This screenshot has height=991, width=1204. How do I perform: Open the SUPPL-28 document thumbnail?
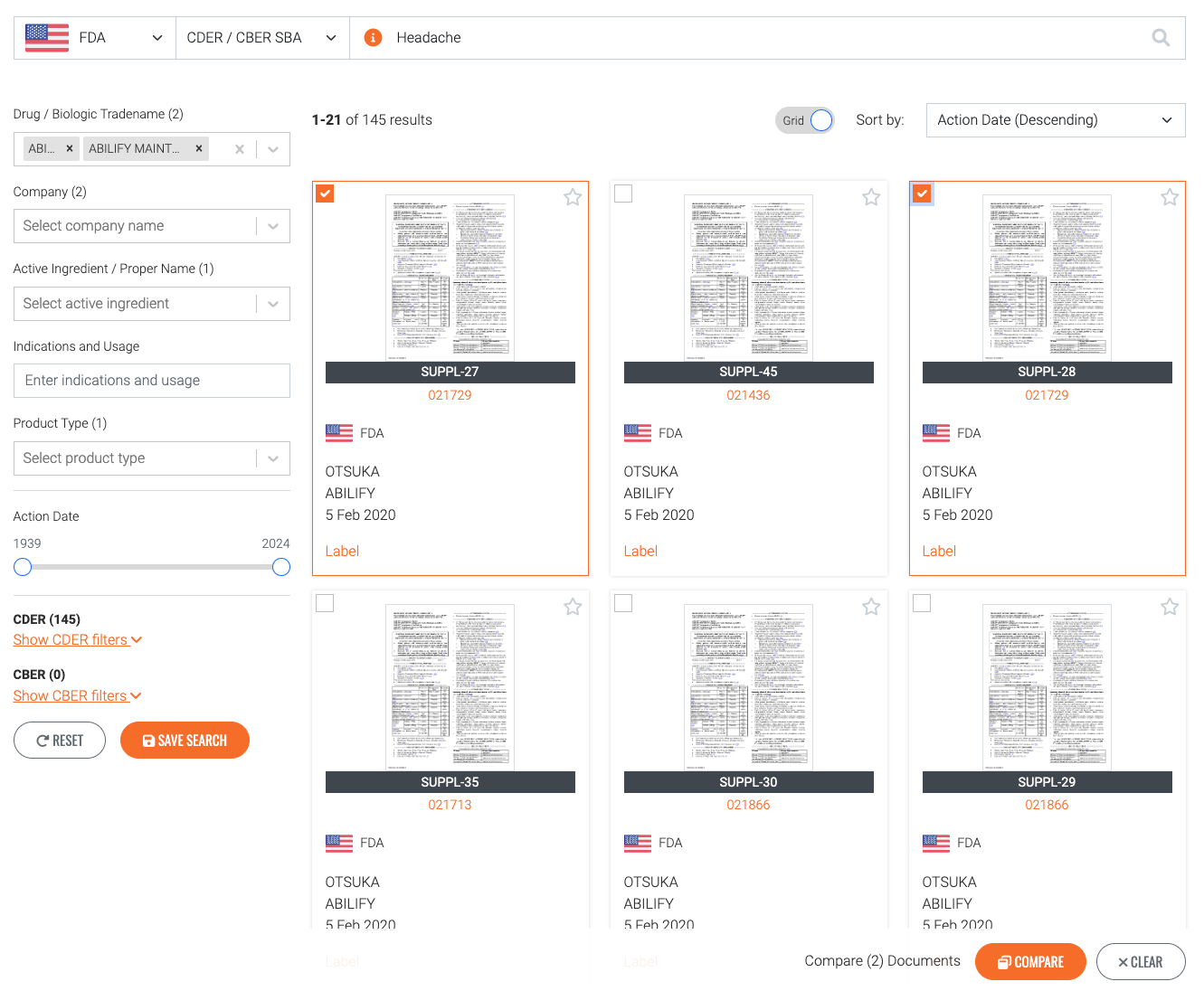(1047, 278)
